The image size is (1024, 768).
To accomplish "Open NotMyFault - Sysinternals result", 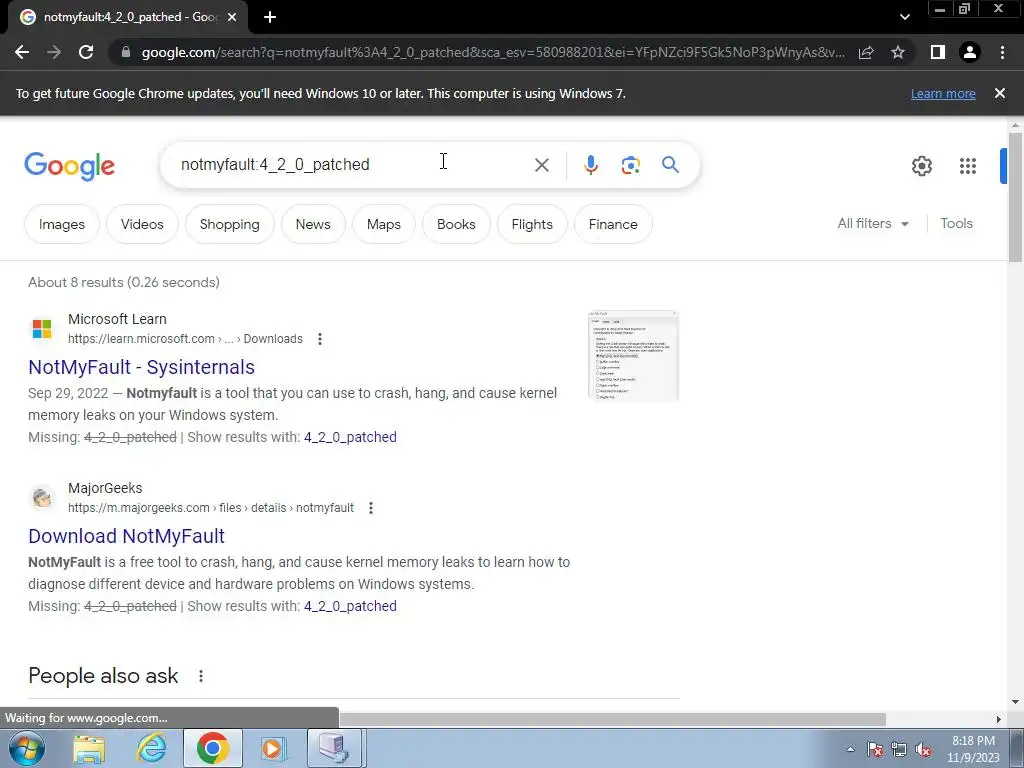I will 141,367.
